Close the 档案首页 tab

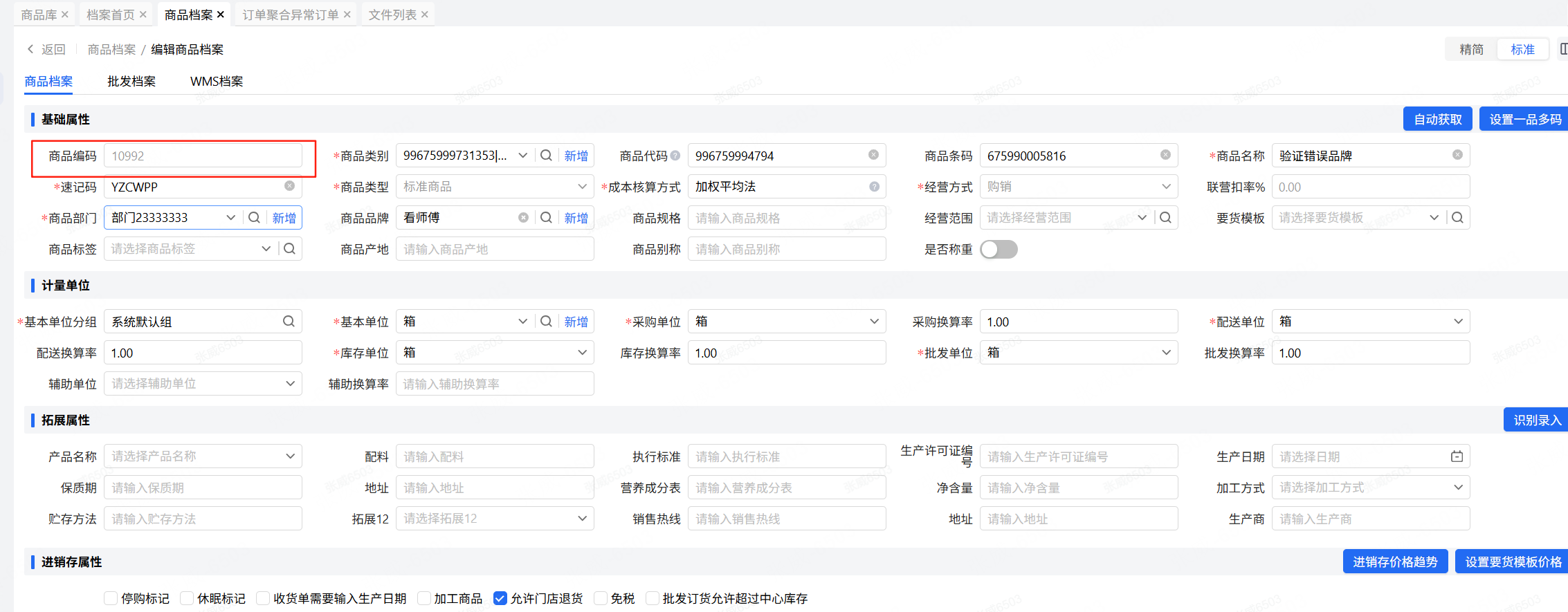[x=143, y=15]
